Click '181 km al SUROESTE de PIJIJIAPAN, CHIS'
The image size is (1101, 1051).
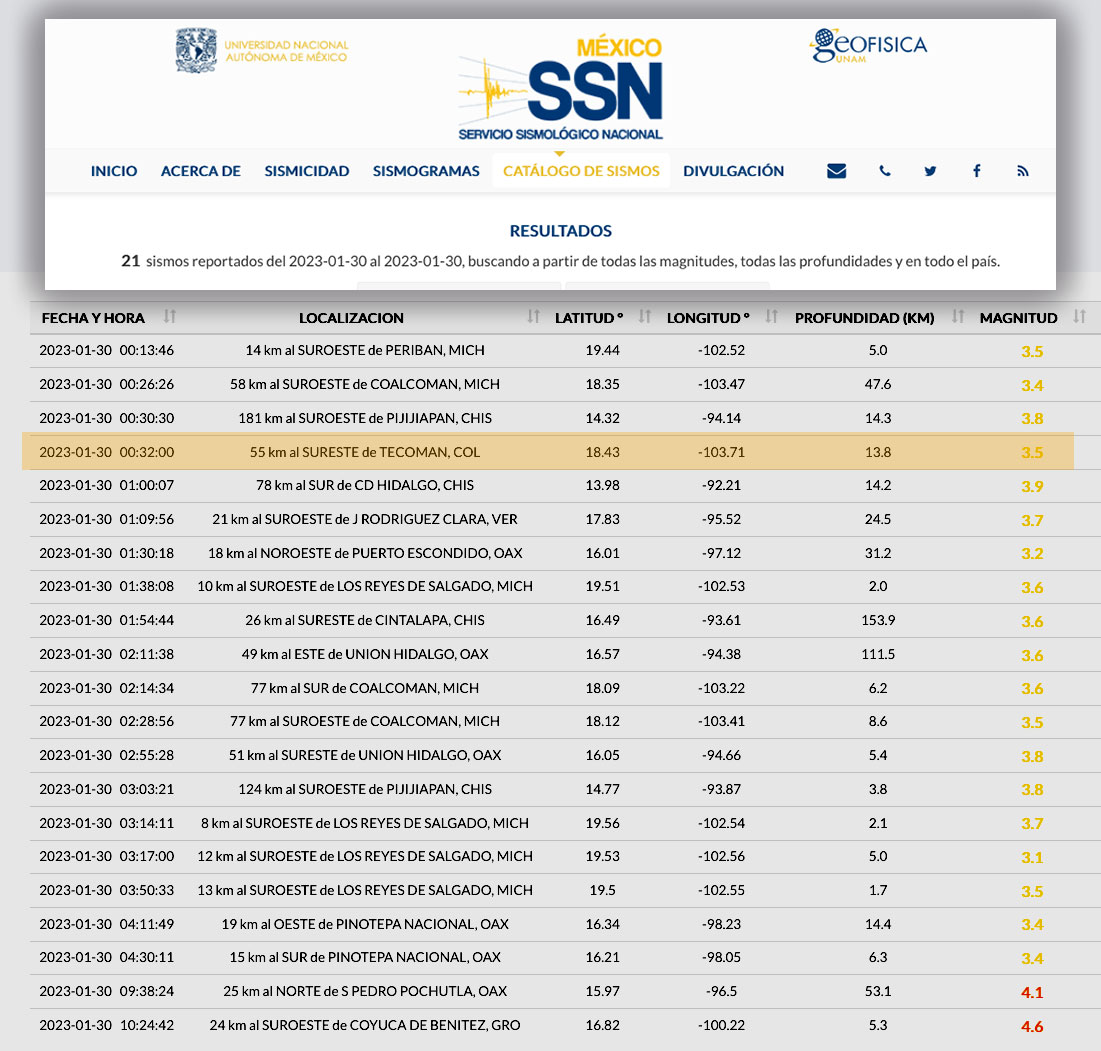click(364, 418)
